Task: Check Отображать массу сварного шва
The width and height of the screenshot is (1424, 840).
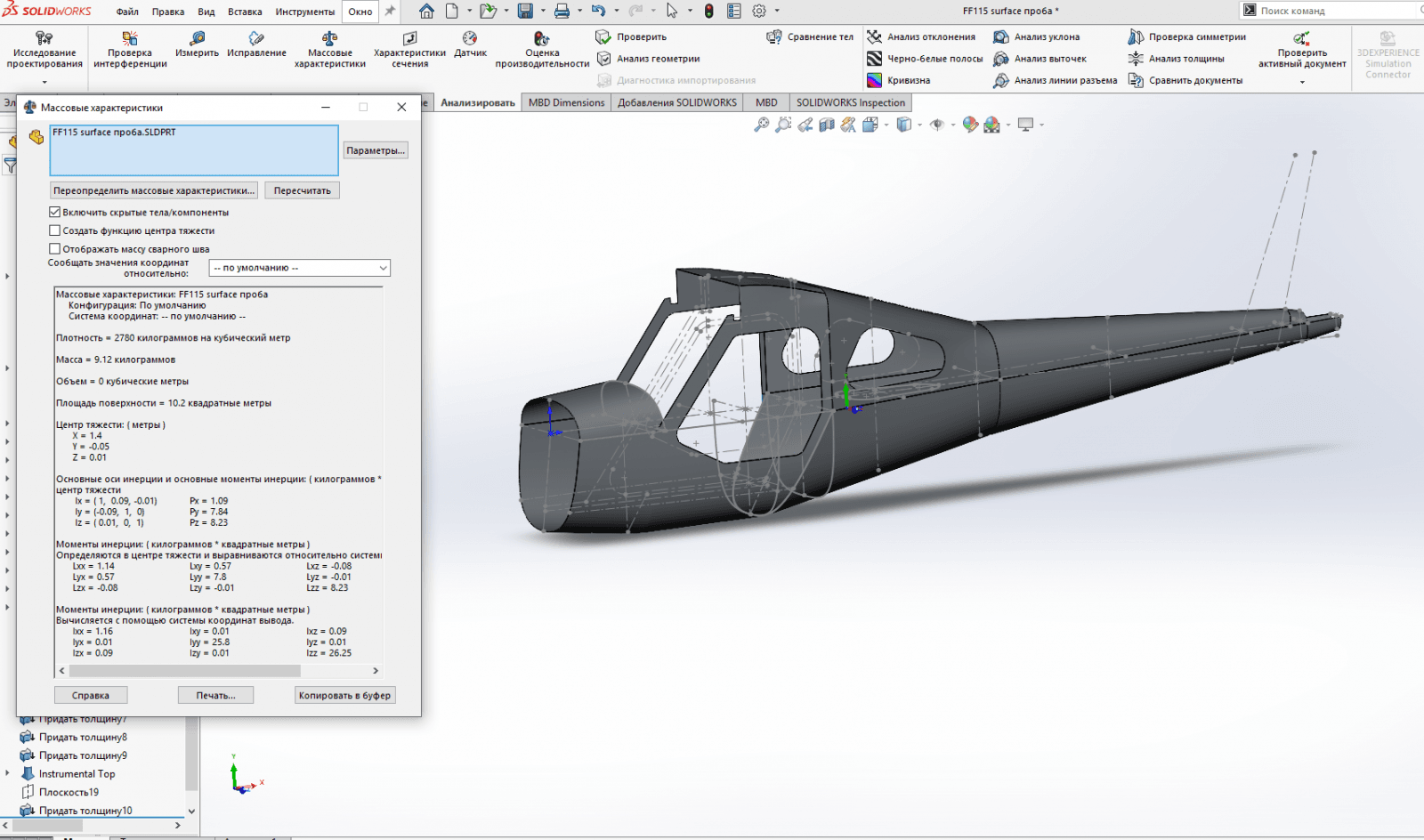Action: [x=55, y=249]
